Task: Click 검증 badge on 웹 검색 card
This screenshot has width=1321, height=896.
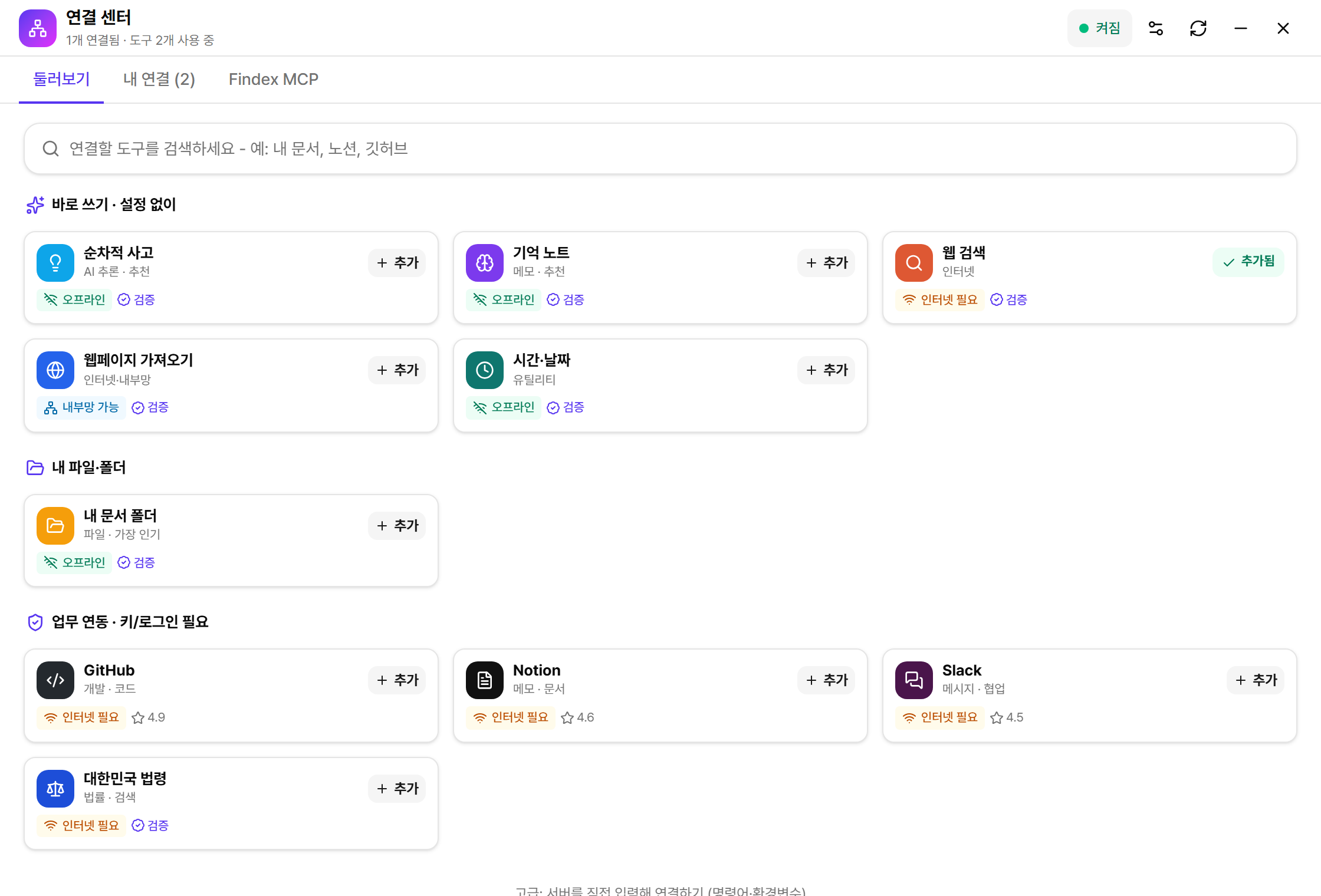Action: coord(1008,300)
